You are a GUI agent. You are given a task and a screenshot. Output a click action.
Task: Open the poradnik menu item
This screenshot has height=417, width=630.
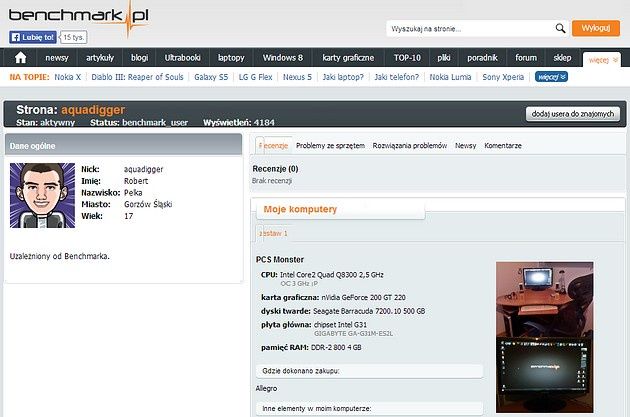[x=482, y=58]
